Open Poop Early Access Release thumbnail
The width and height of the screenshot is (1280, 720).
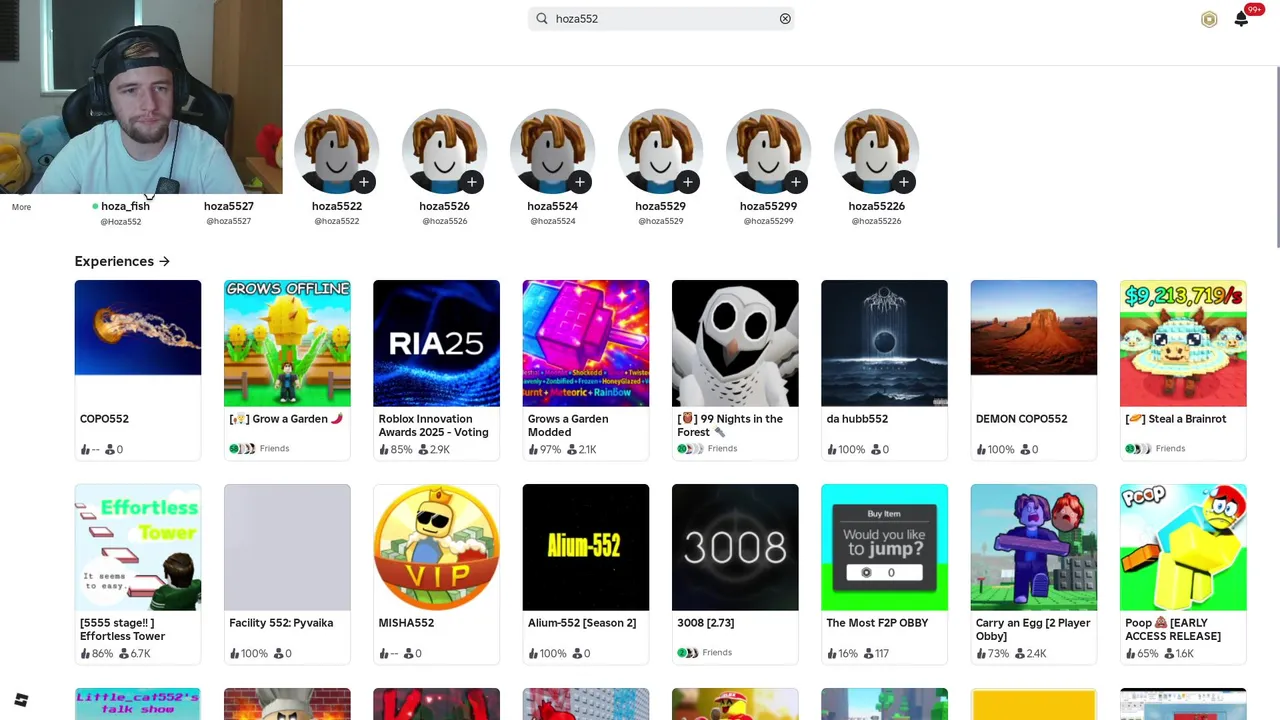pyautogui.click(x=1183, y=547)
